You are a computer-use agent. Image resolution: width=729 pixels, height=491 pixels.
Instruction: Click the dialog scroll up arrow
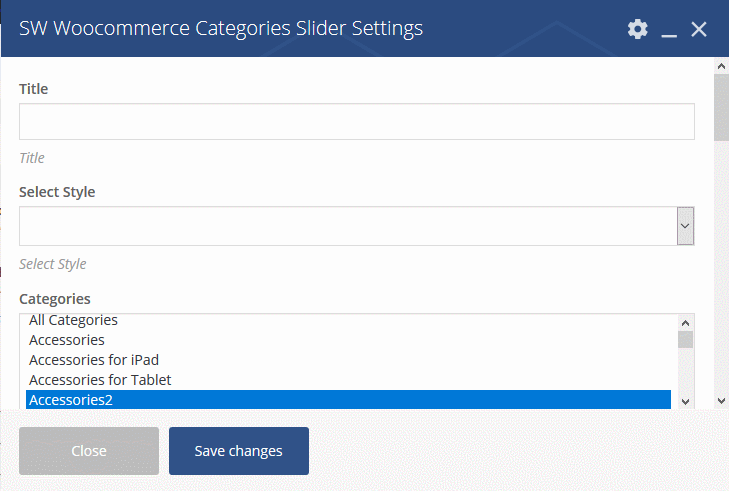[x=722, y=66]
